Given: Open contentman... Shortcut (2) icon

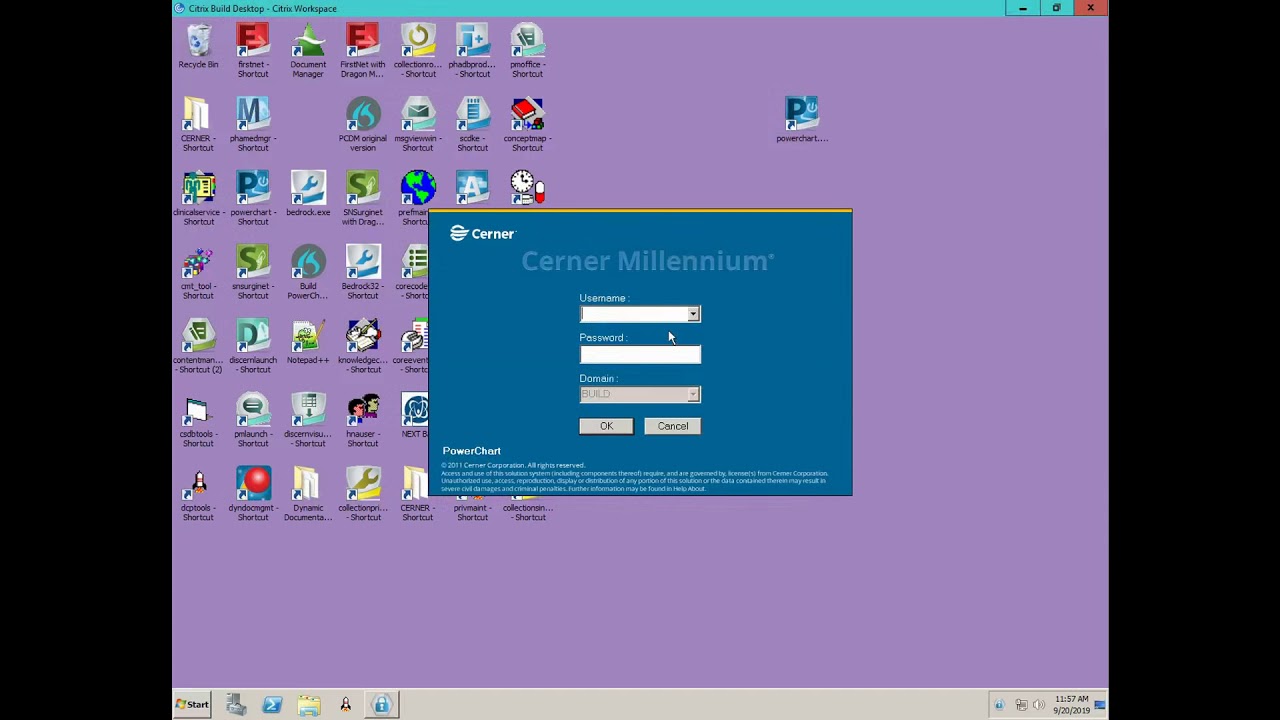Looking at the screenshot, I should pyautogui.click(x=198, y=347).
